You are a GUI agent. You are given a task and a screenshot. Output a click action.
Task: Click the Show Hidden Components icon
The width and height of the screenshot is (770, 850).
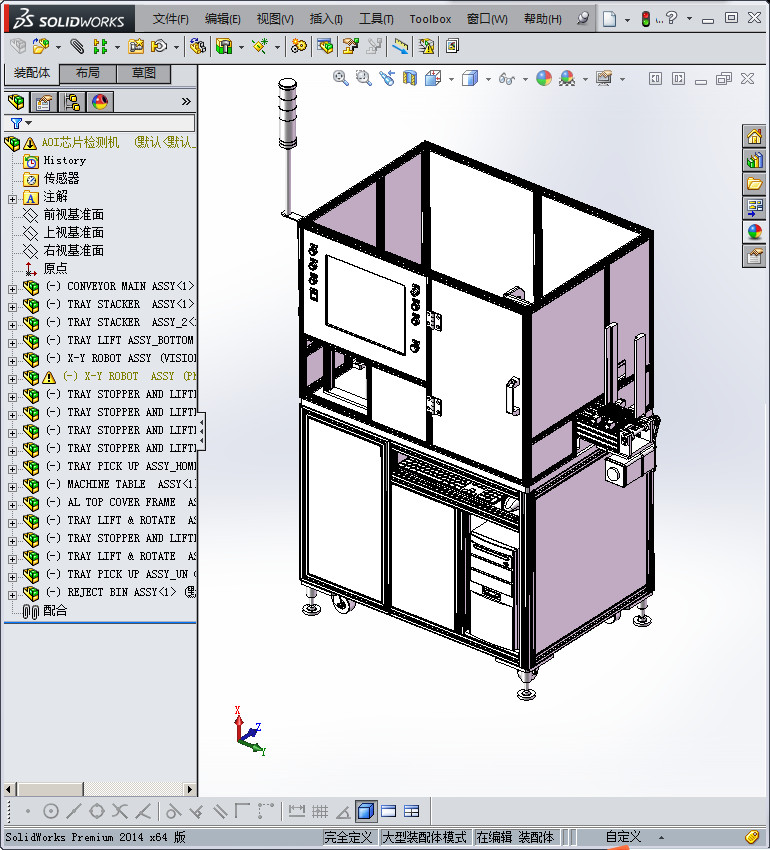click(197, 47)
